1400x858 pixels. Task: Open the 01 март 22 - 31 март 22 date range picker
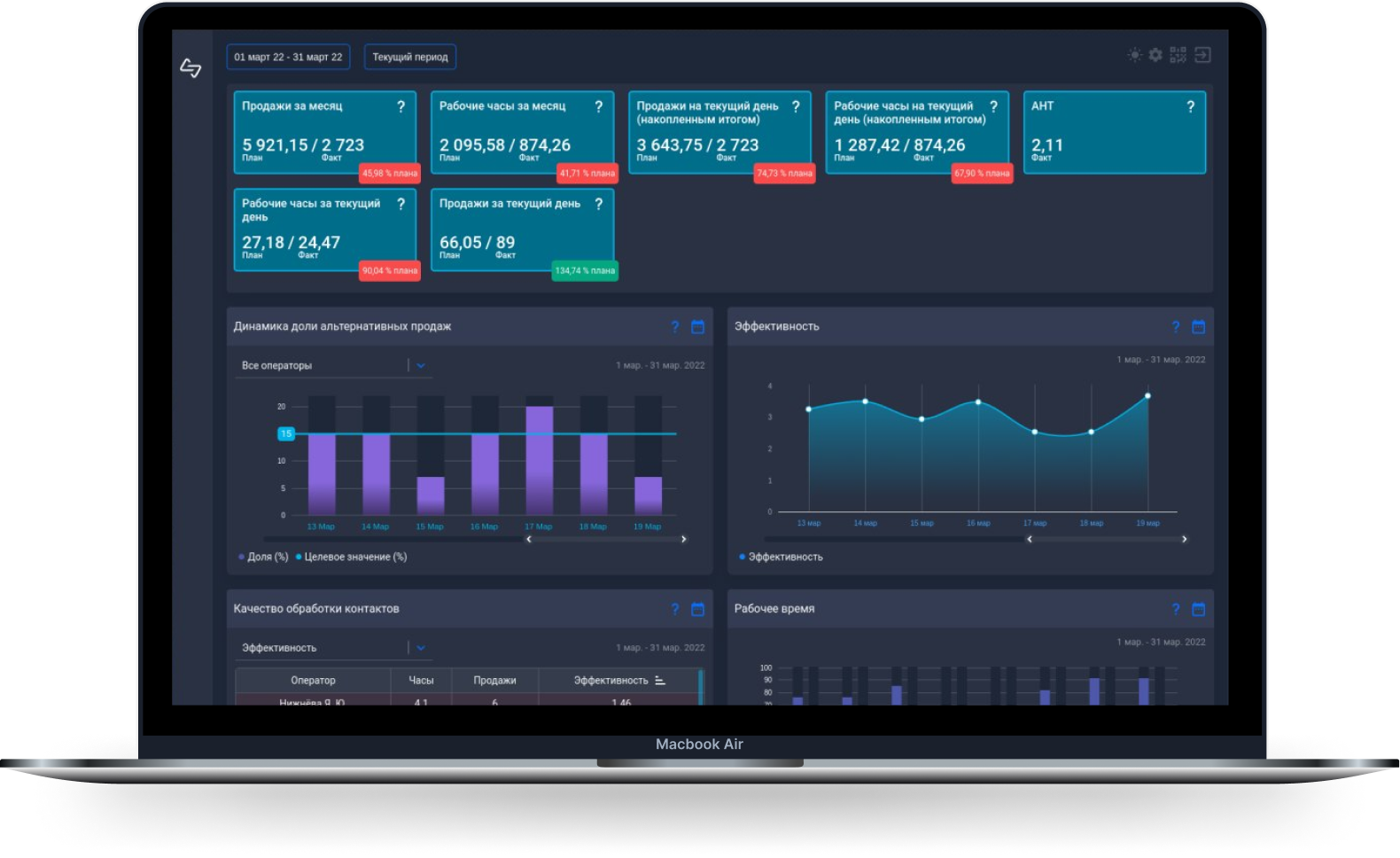(288, 57)
